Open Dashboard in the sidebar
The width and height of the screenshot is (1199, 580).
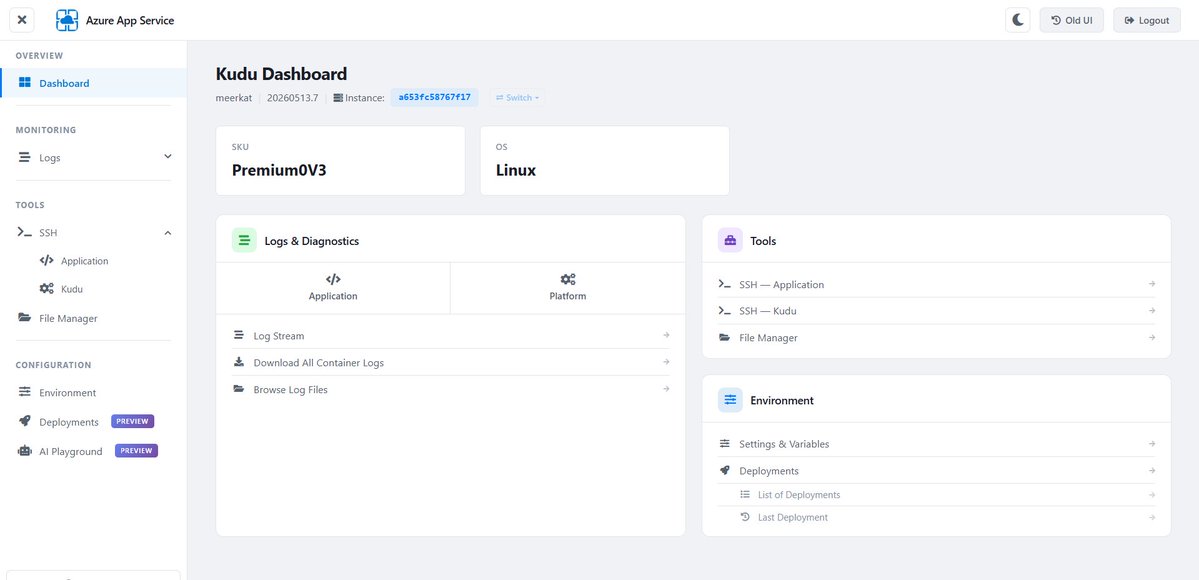pyautogui.click(x=93, y=83)
